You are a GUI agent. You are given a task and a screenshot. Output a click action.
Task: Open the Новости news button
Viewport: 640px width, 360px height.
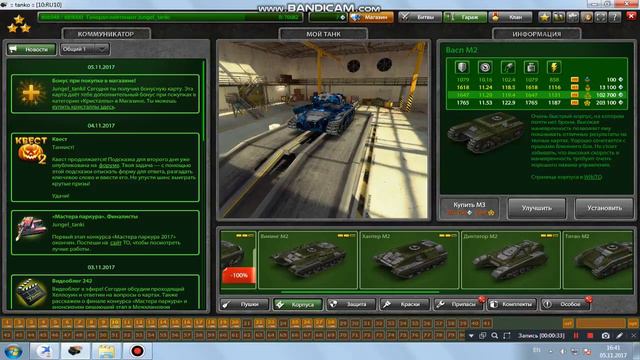(31, 49)
